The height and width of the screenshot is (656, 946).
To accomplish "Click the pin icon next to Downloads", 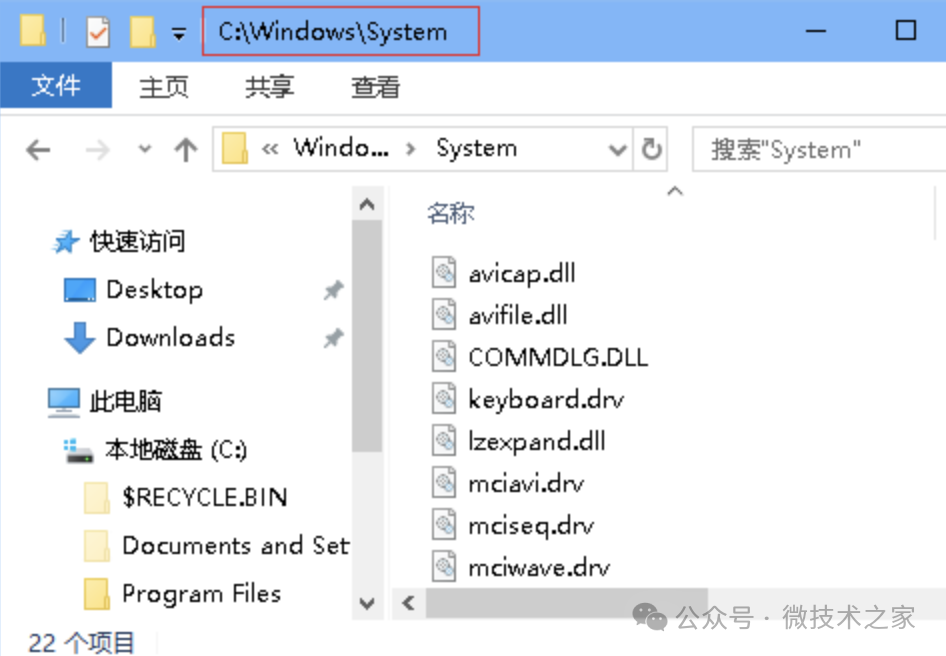I will pyautogui.click(x=333, y=337).
